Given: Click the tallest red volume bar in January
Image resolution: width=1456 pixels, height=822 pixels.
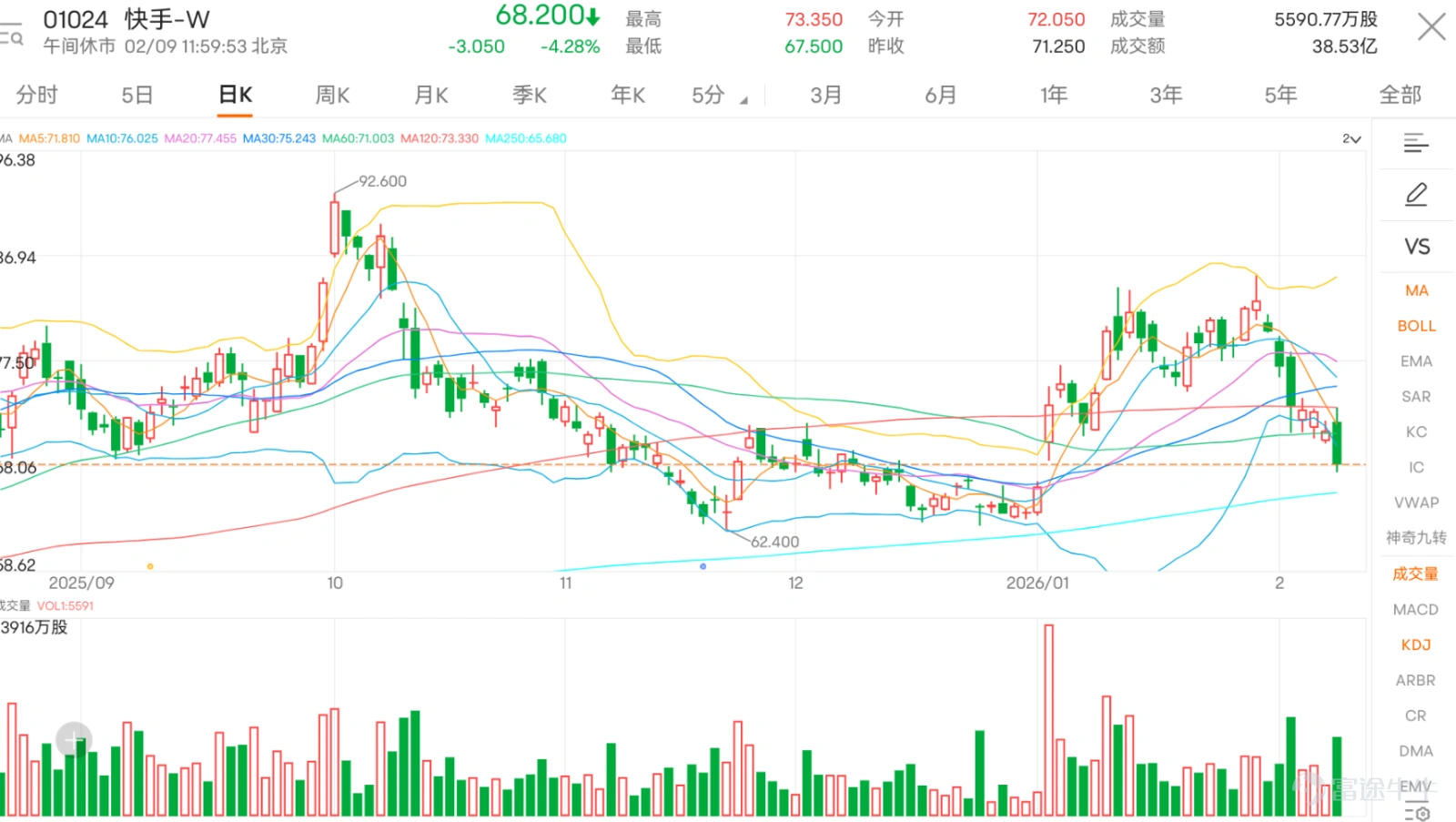Looking at the screenshot, I should click(1049, 719).
